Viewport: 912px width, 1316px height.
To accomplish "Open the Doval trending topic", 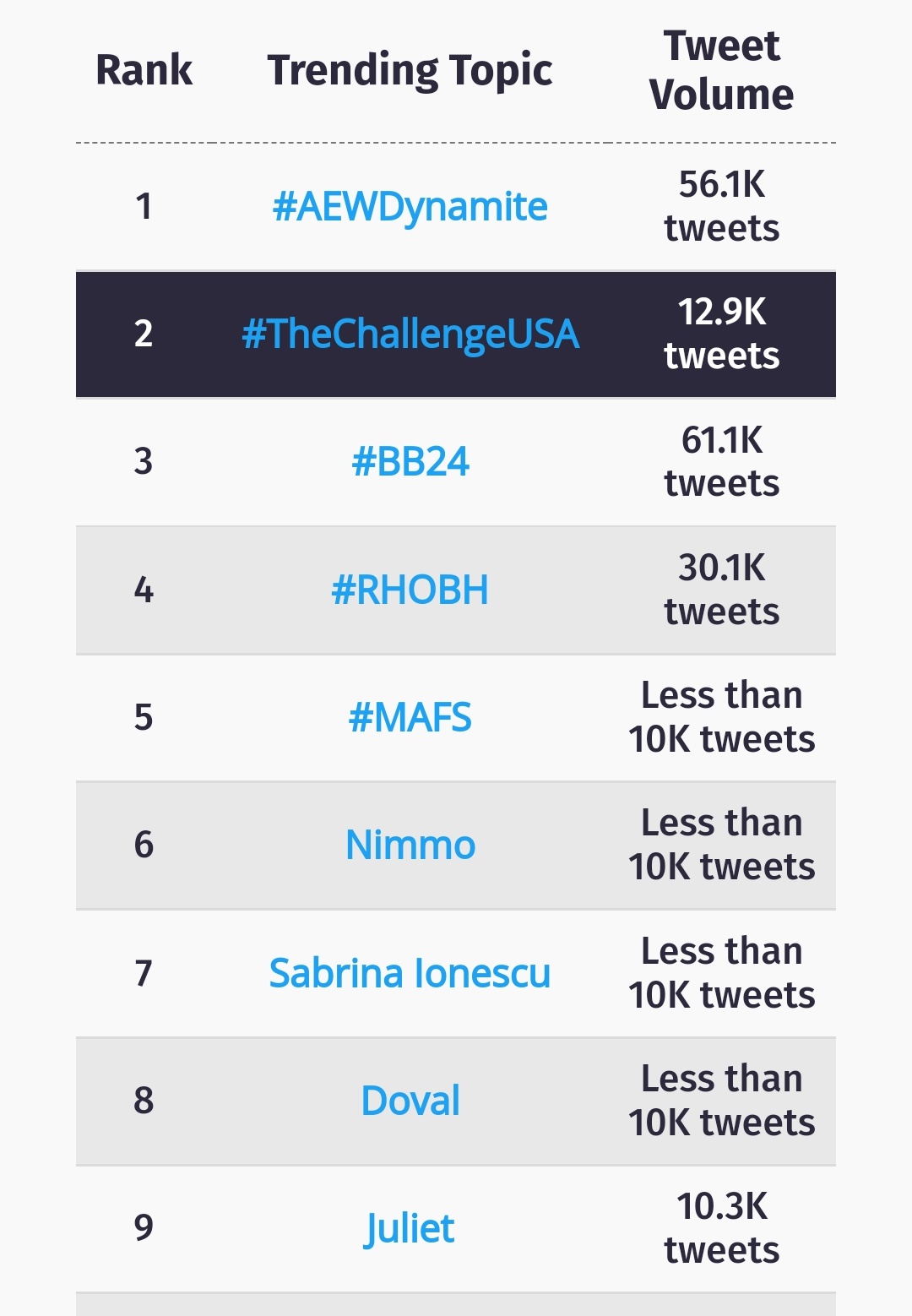I will click(410, 1101).
